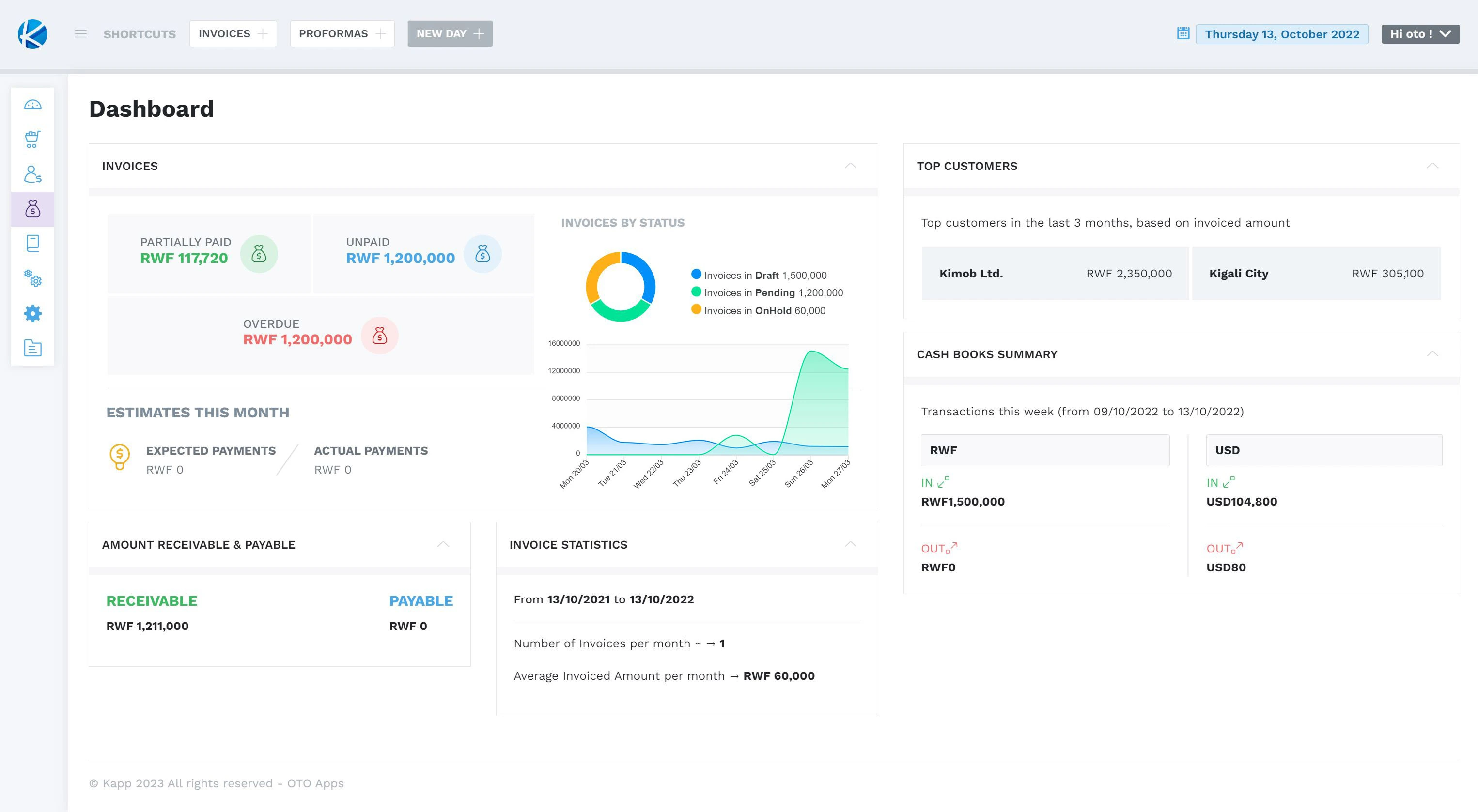Collapse Amount Receivable & Payable section
The image size is (1478, 812).
point(443,544)
